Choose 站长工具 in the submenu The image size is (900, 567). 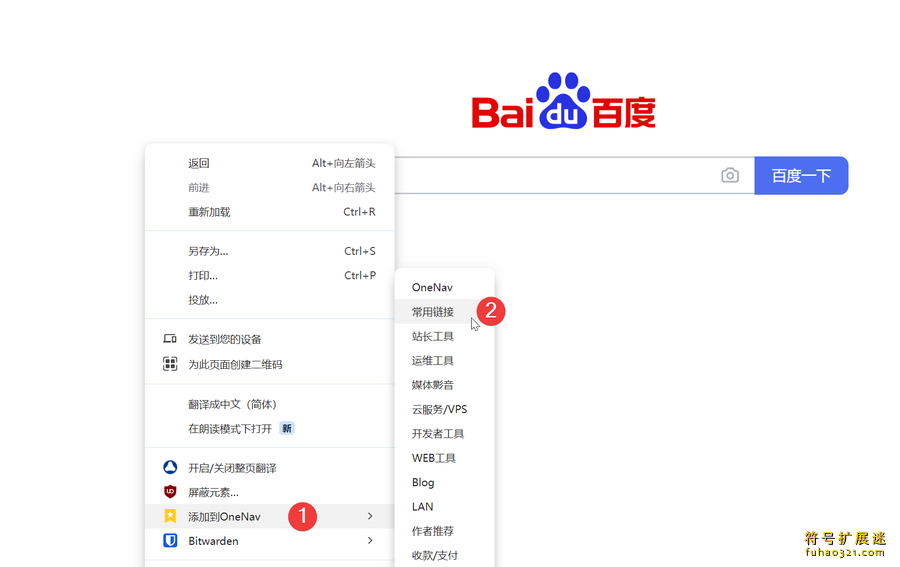[x=444, y=336]
